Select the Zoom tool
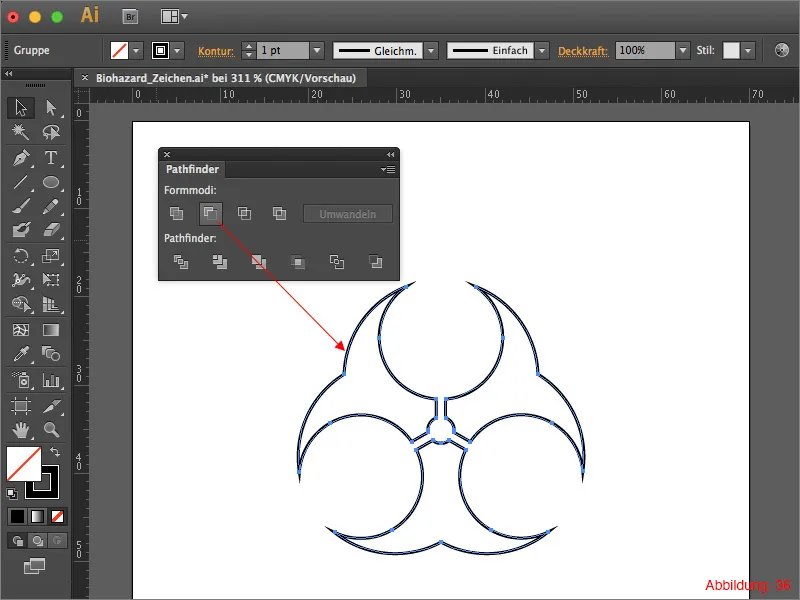The width and height of the screenshot is (800, 600). (51, 430)
